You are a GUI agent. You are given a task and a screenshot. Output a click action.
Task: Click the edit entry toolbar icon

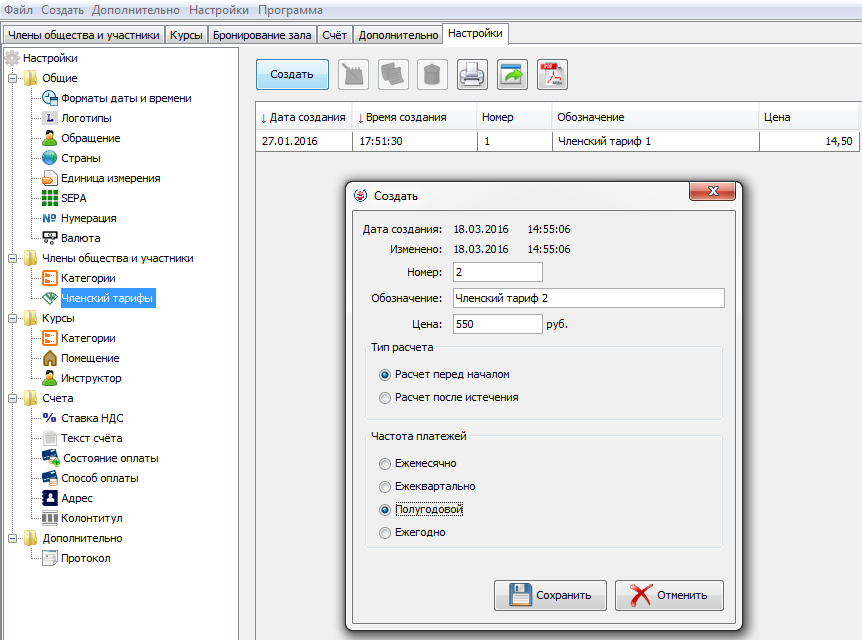point(353,74)
